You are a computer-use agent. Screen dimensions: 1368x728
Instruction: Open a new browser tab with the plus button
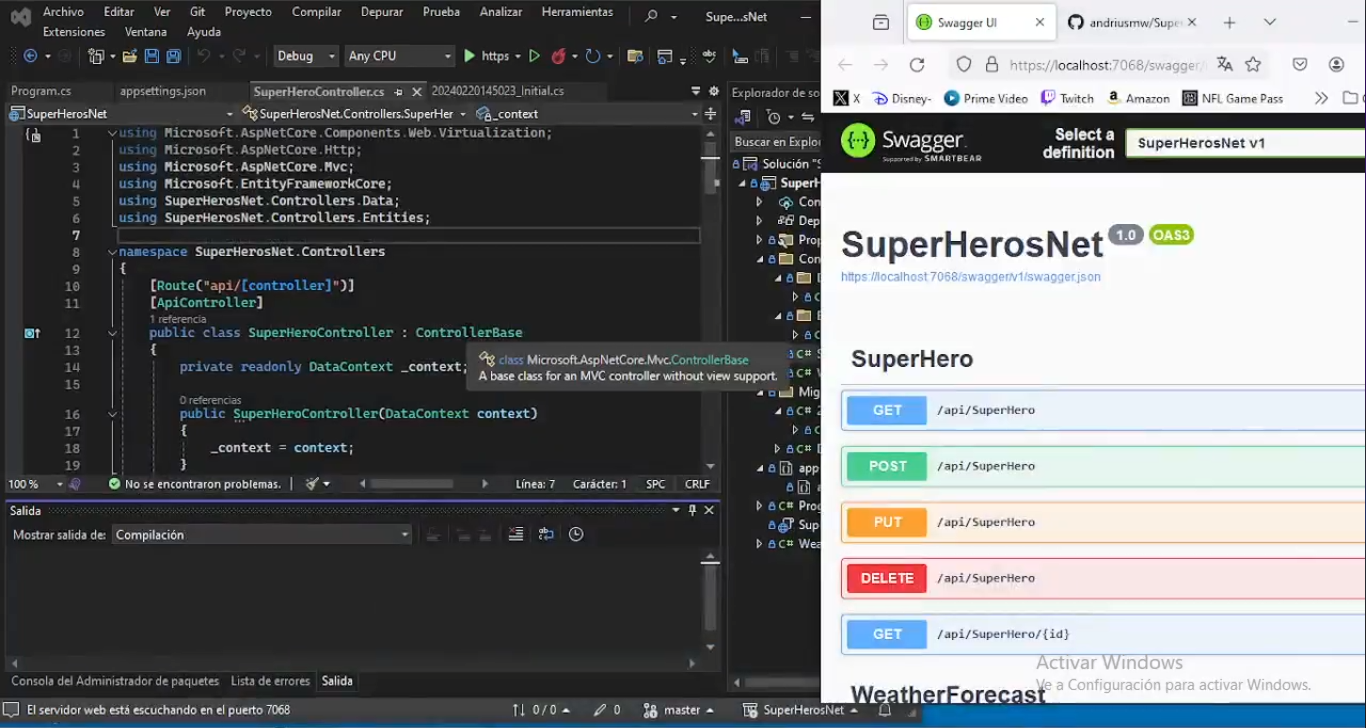(x=1230, y=22)
